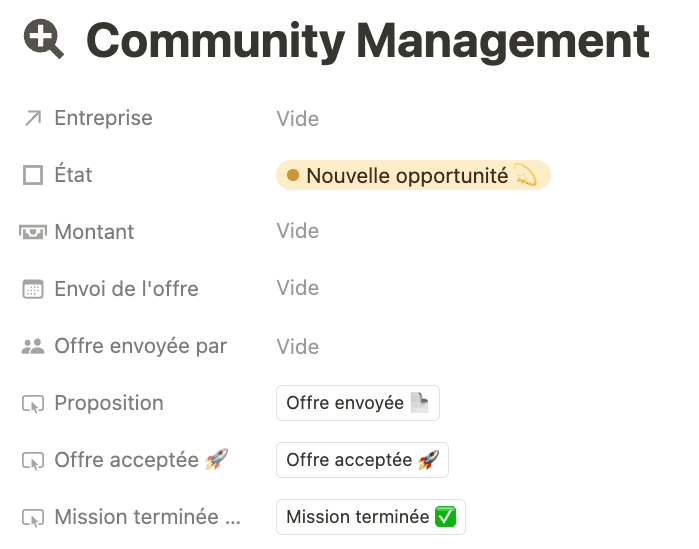Screen dimensions: 699x549
Task: Click the button icon beside Proposition
Action: (x=33, y=404)
